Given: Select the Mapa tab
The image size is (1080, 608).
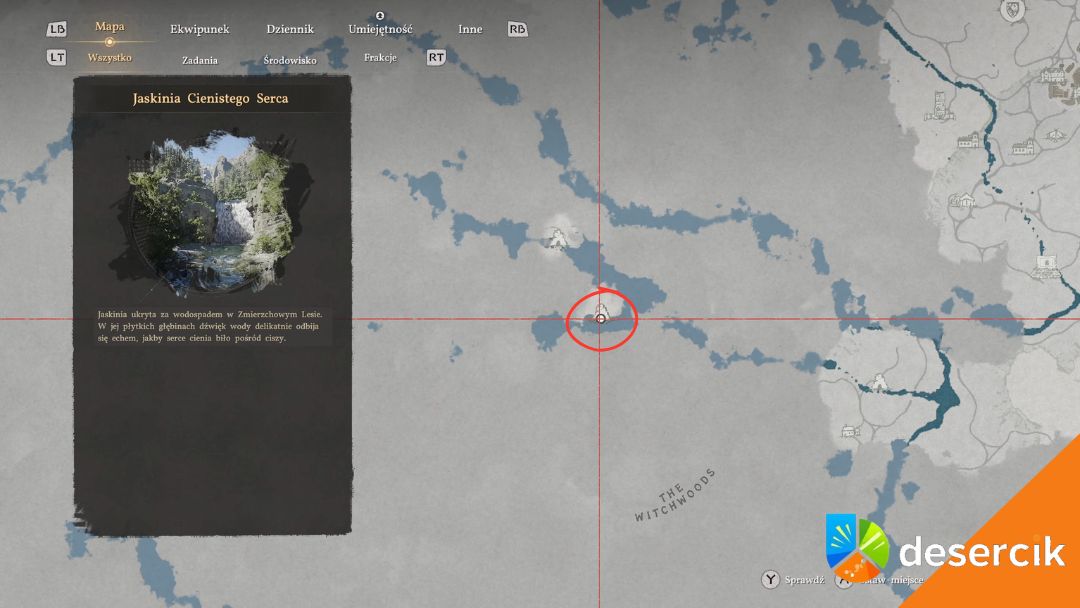Looking at the screenshot, I should pos(110,27).
